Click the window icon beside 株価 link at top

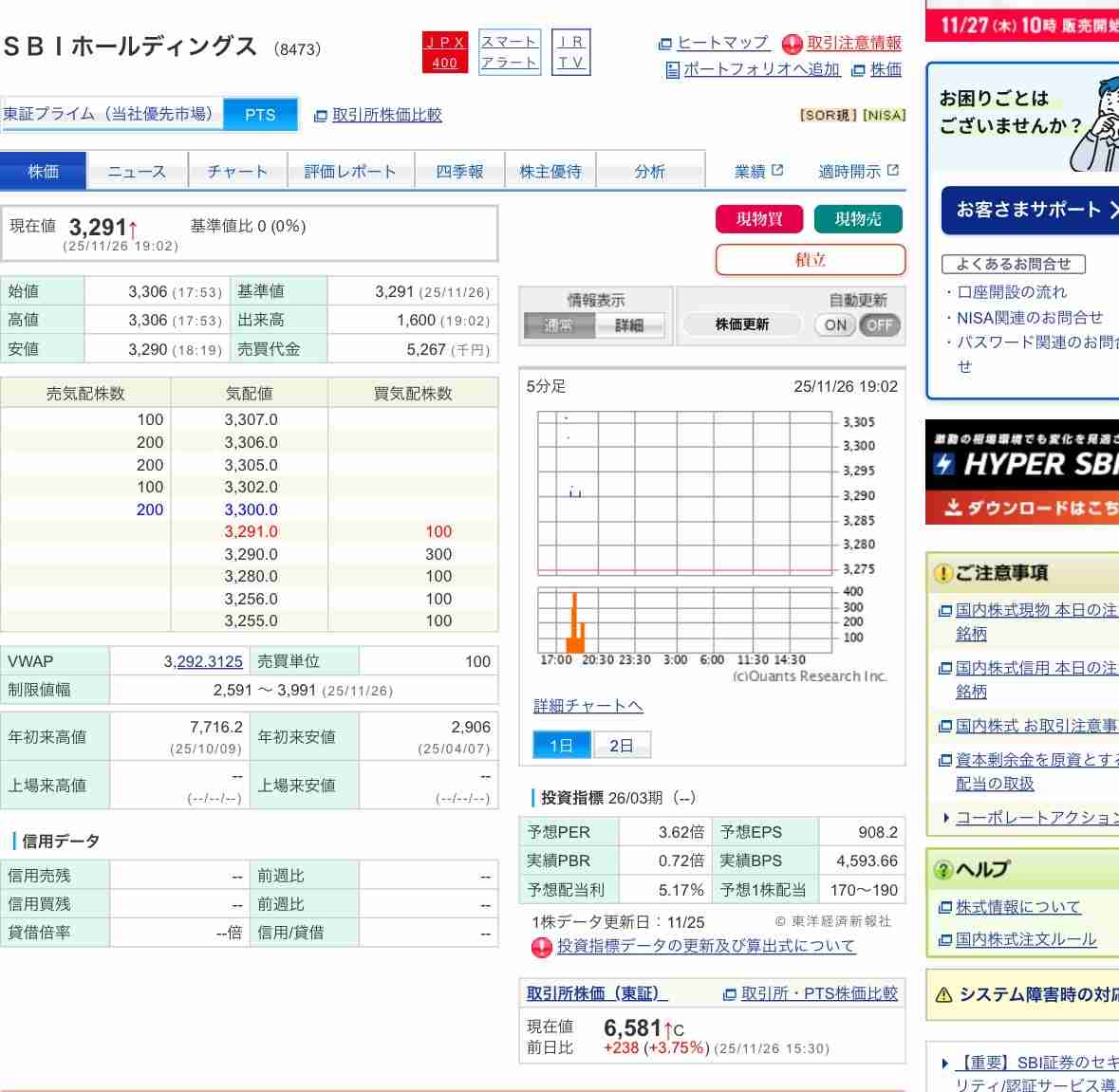click(859, 70)
